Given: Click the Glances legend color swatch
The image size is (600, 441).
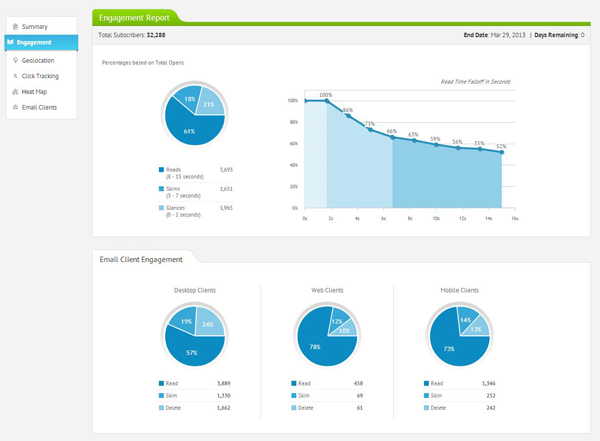Looking at the screenshot, I should coord(161,207).
